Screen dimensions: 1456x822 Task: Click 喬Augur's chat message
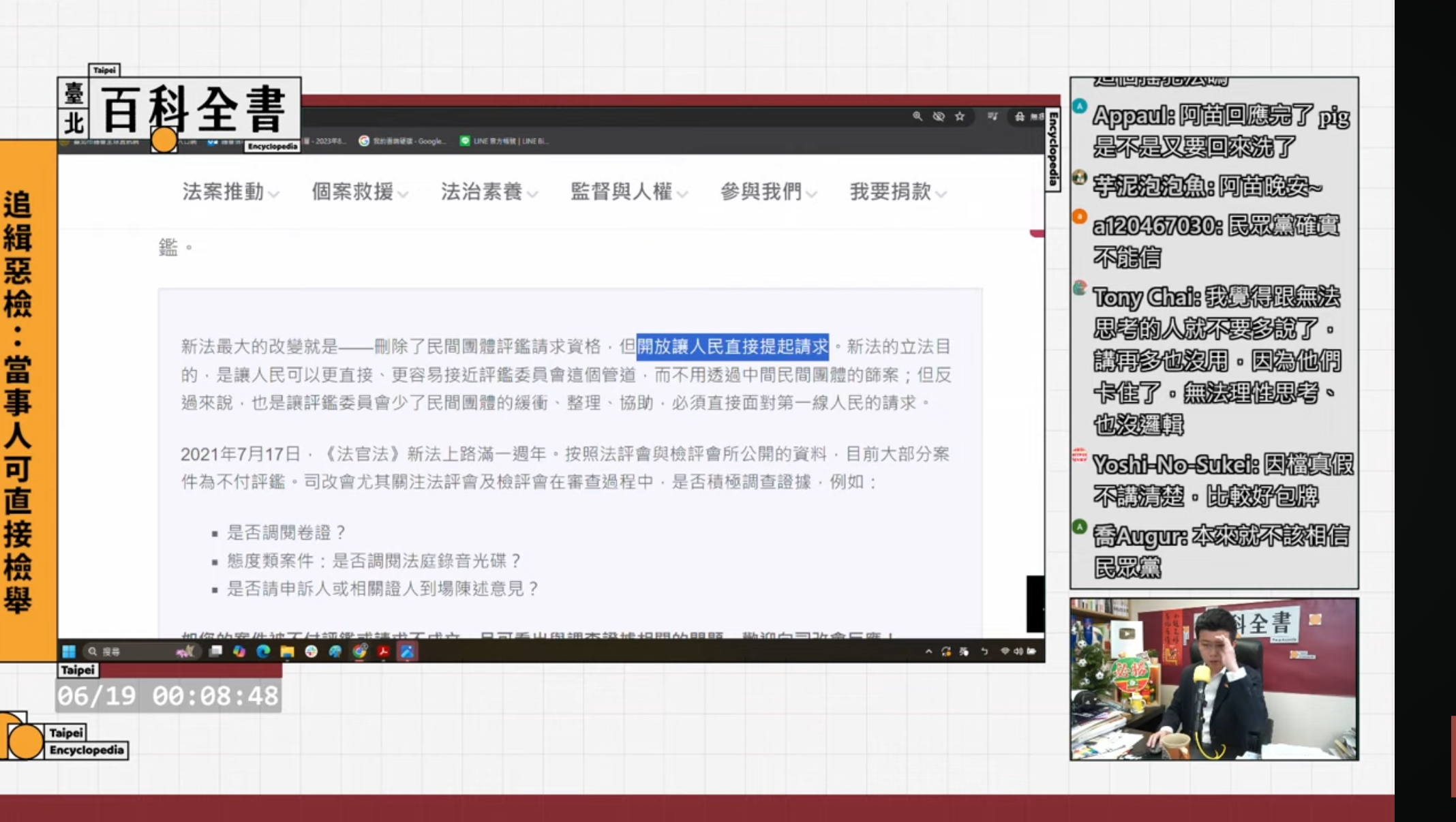1220,551
